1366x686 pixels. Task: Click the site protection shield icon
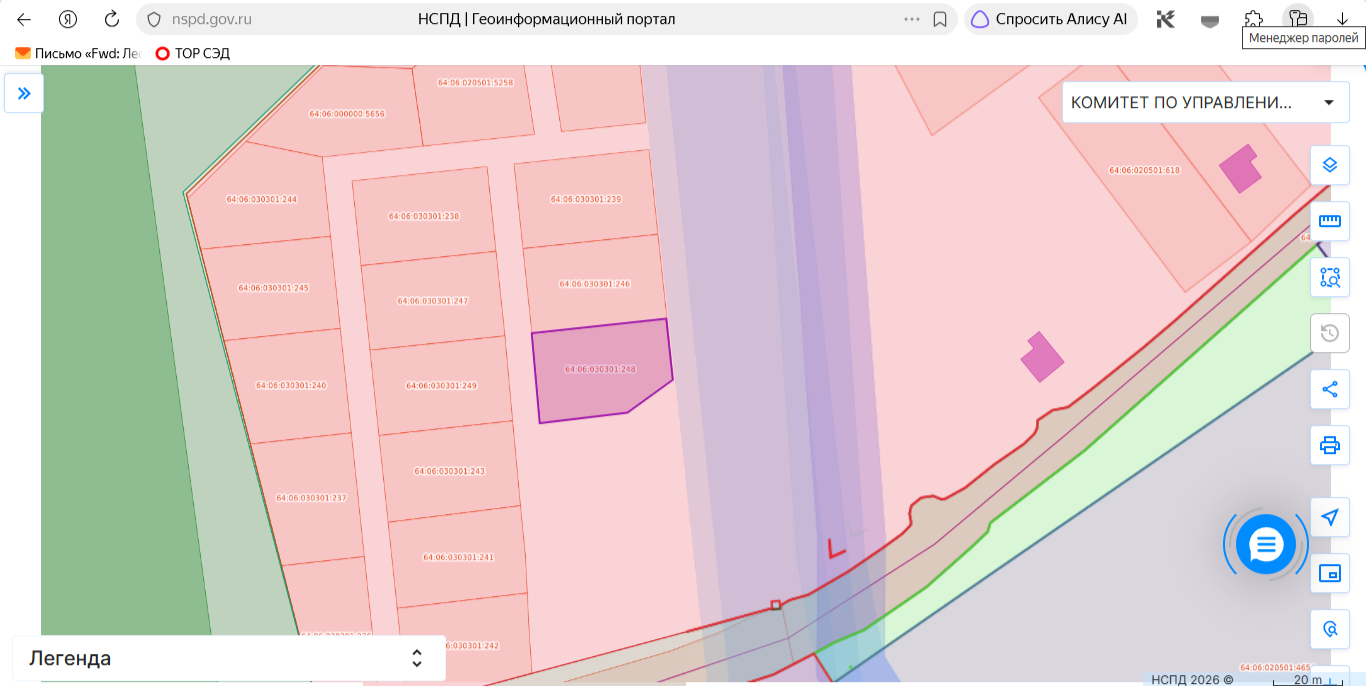[153, 19]
